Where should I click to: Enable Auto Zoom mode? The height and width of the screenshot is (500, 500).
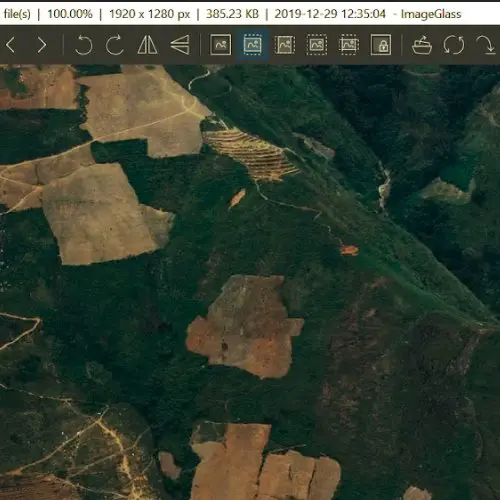220,45
